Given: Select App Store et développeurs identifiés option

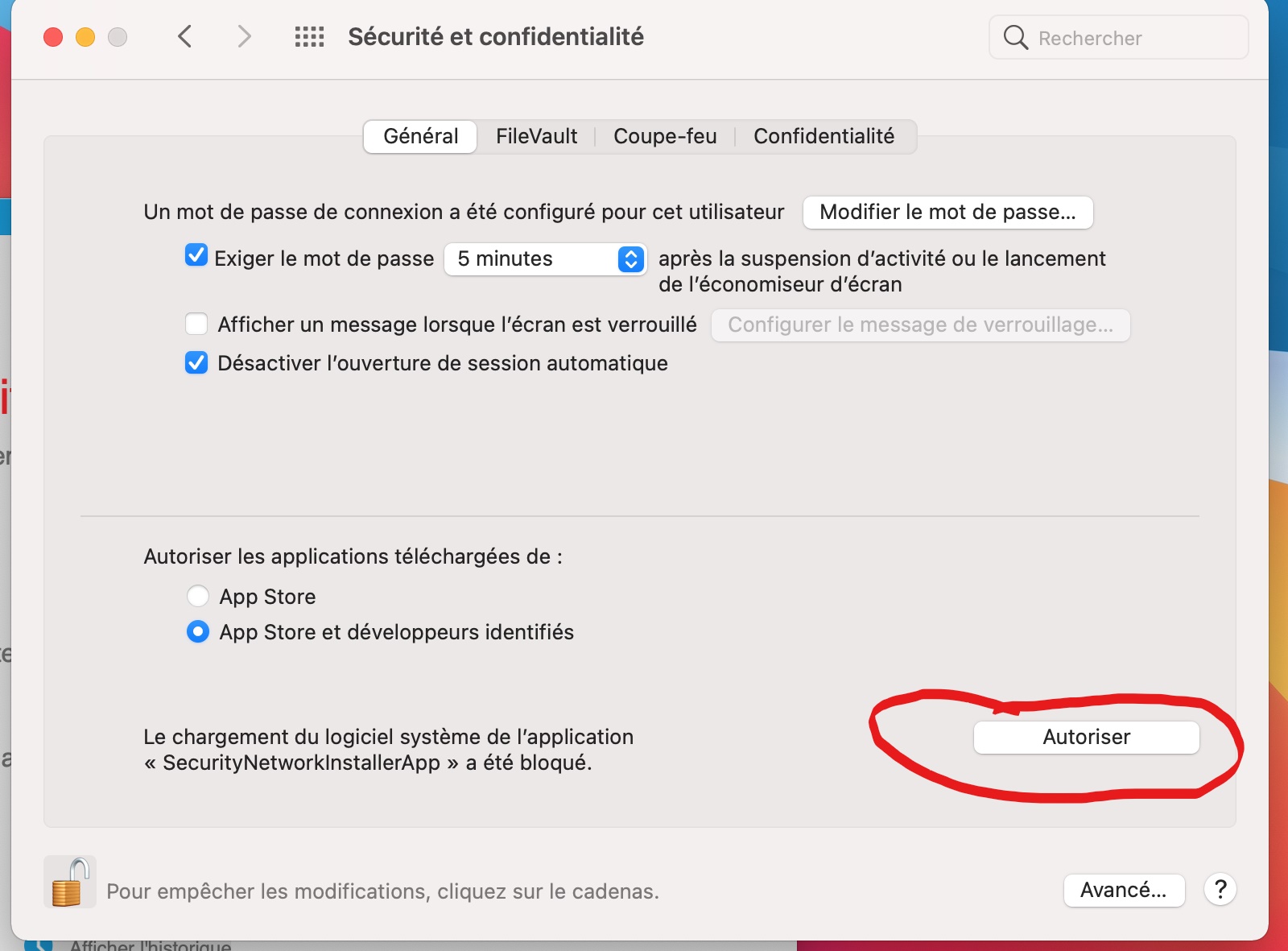Looking at the screenshot, I should tap(198, 632).
